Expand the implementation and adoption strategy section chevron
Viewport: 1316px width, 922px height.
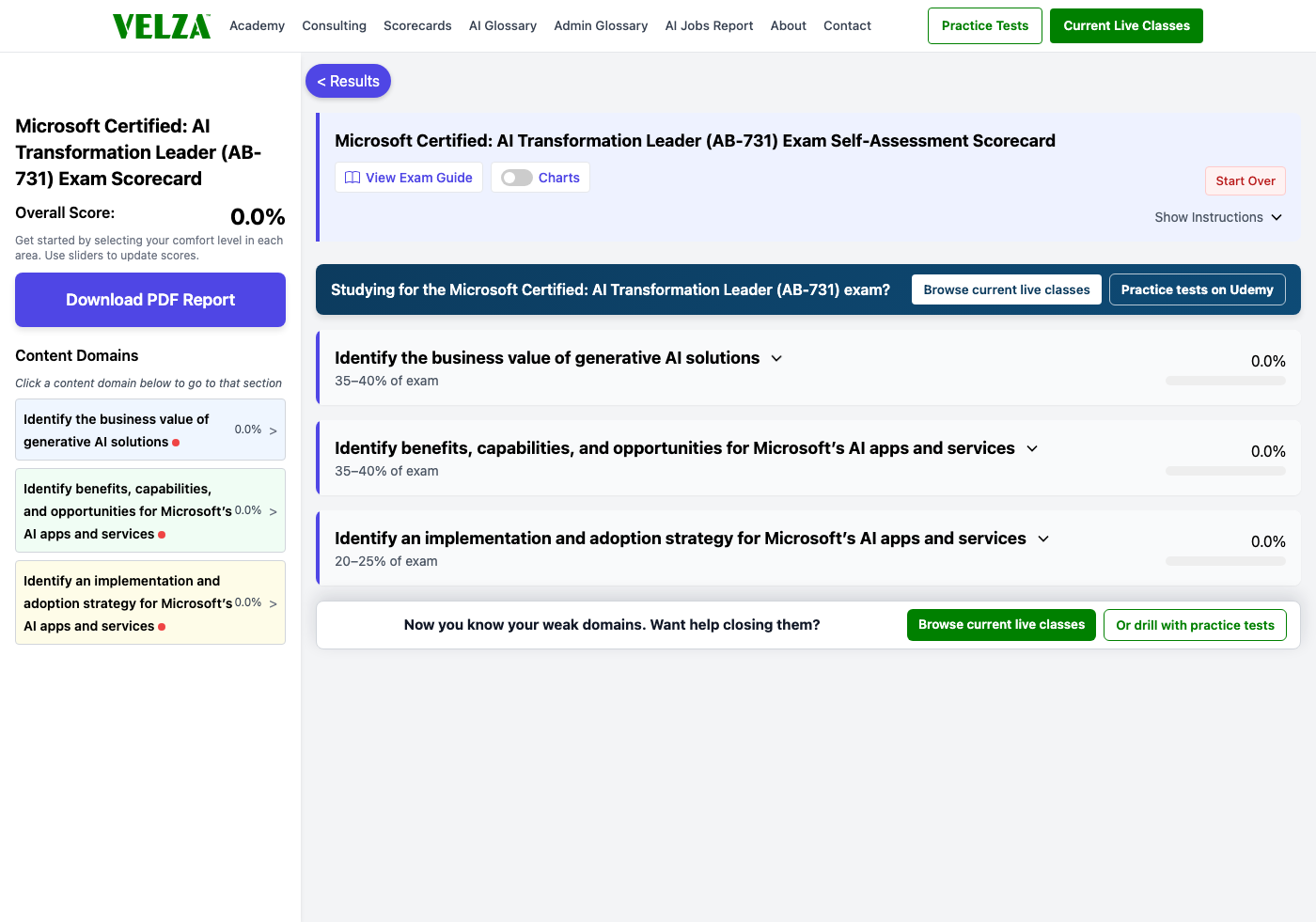tap(1043, 539)
